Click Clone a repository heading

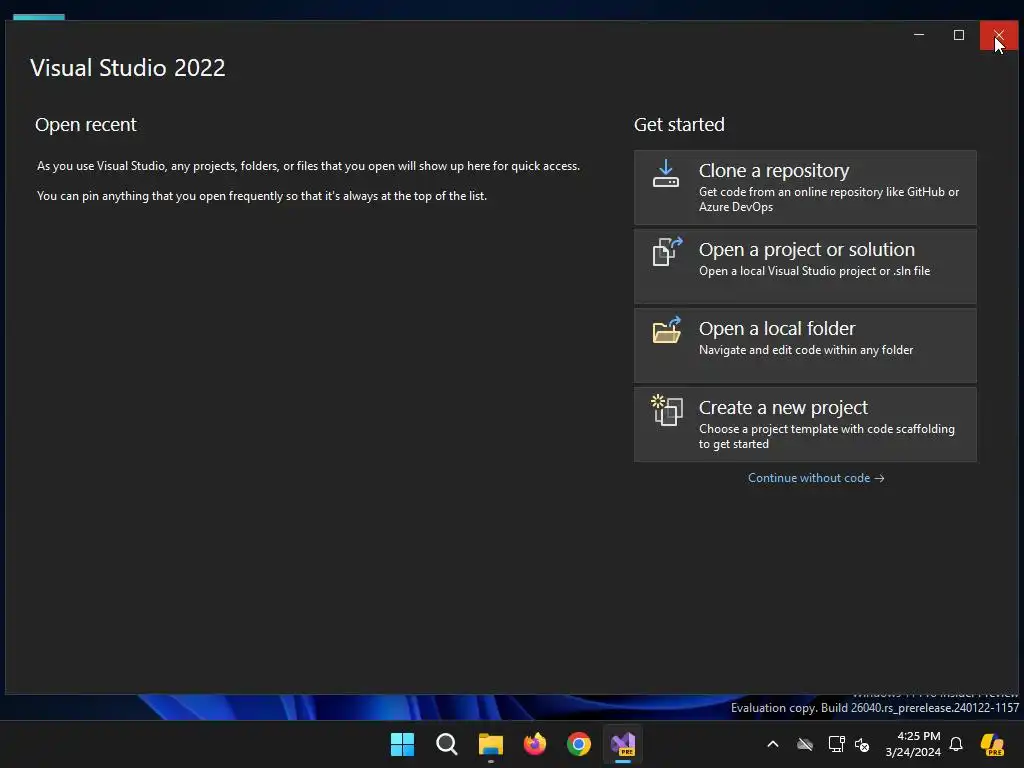coord(774,170)
